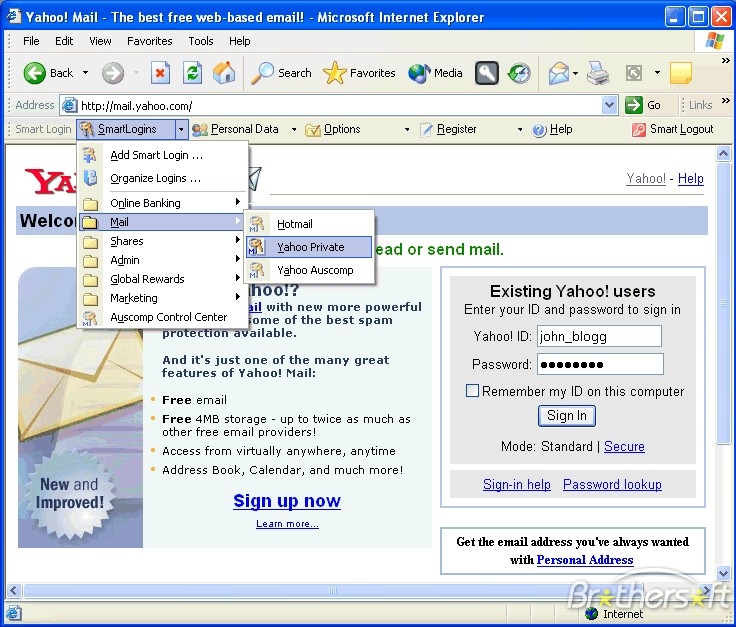736x627 pixels.
Task: Click the Organize Logins icon
Action: (90, 178)
